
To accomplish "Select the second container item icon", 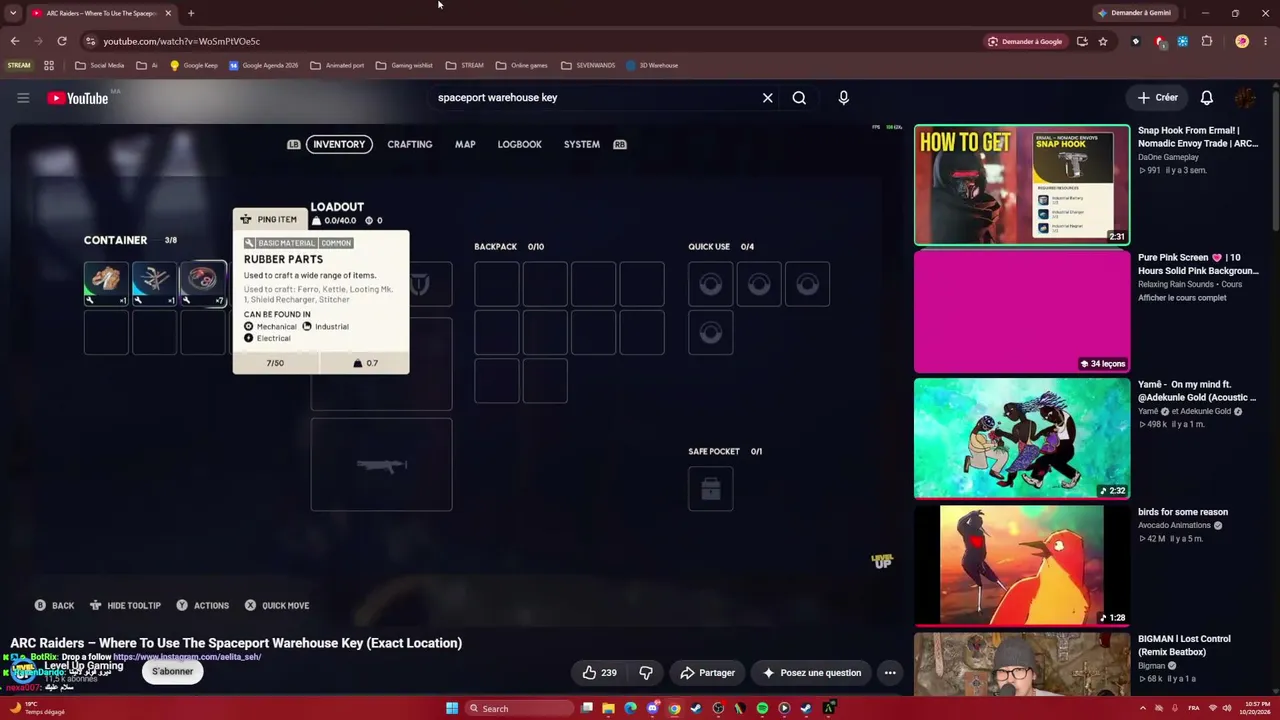I will click(x=154, y=284).
